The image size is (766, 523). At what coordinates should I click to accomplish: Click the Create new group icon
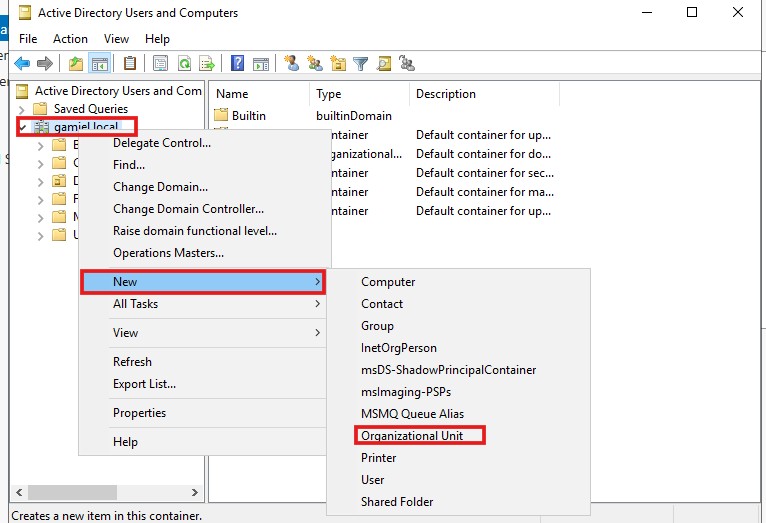315,63
